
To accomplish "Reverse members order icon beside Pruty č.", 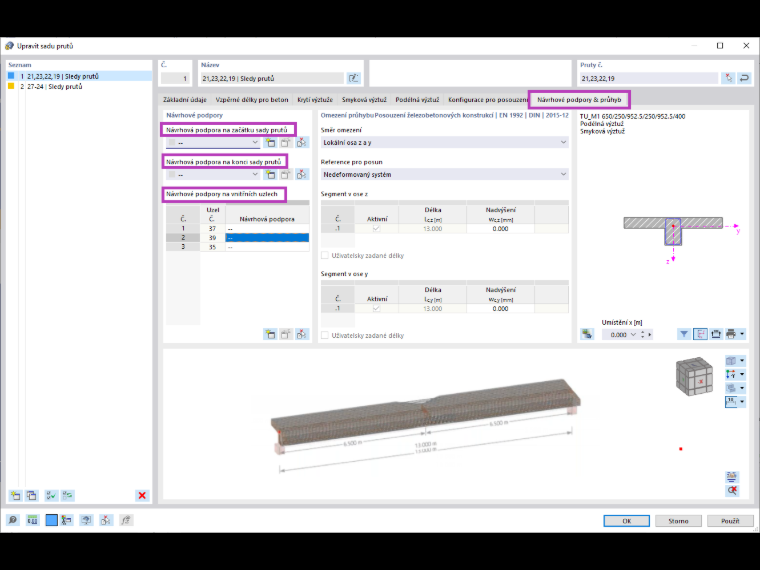I will click(x=744, y=78).
